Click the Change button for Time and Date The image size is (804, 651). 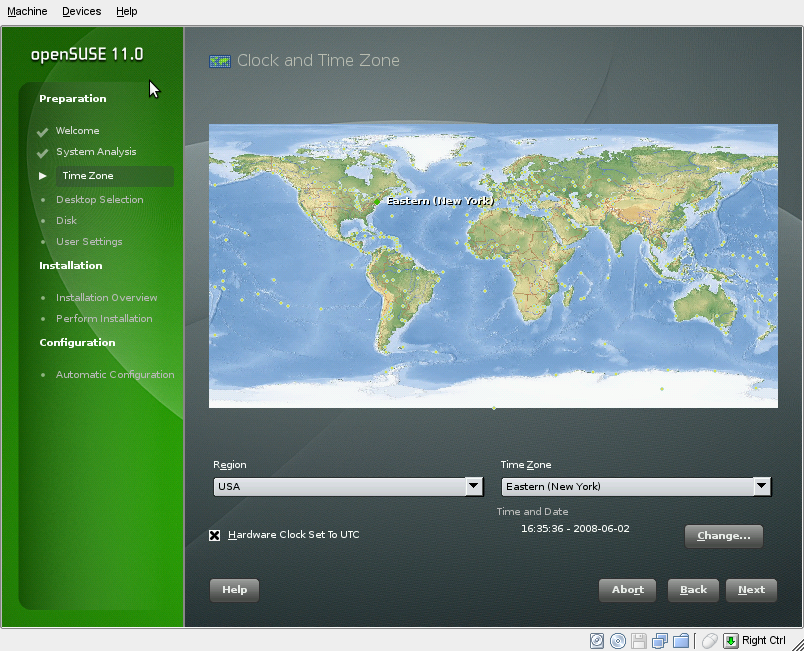pos(723,536)
